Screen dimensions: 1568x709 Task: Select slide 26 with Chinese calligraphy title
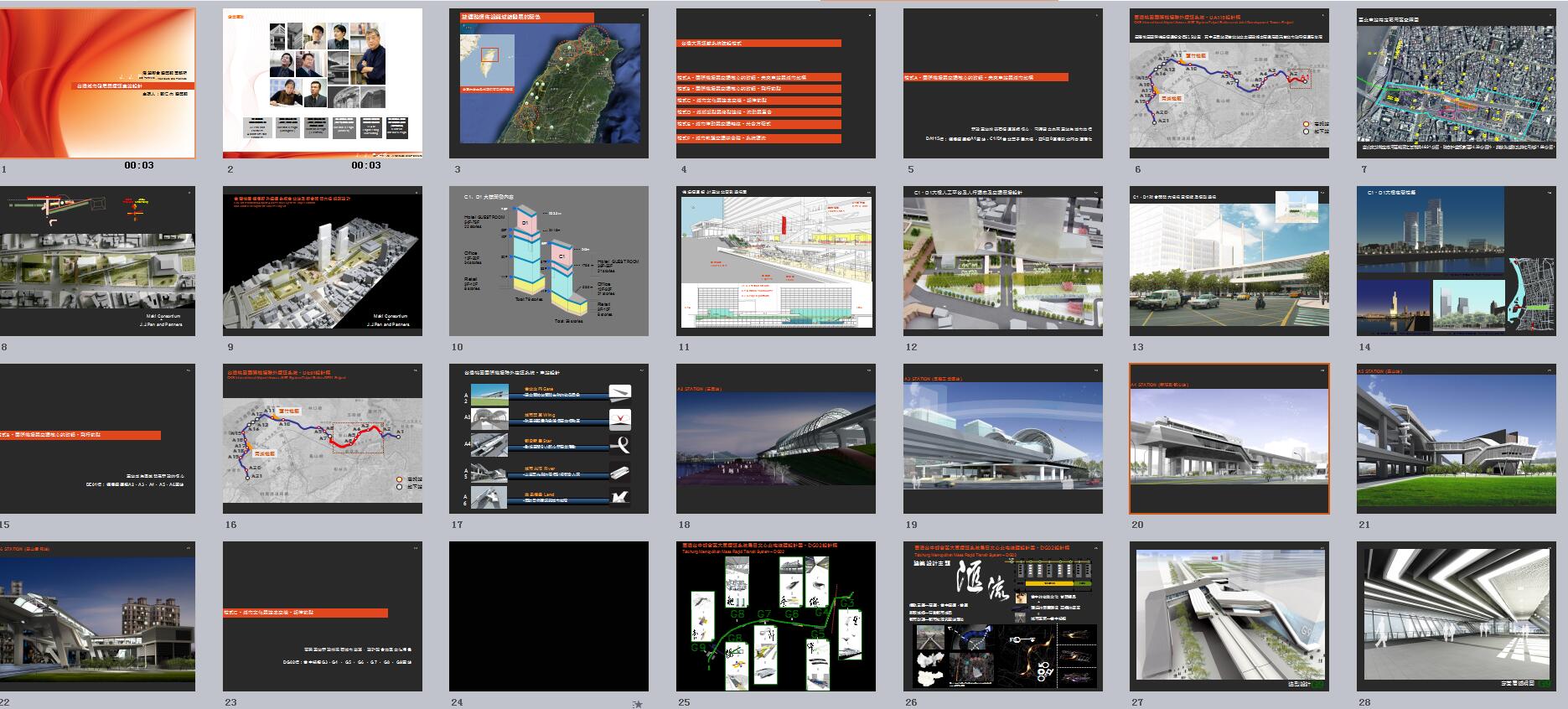coord(1003,616)
